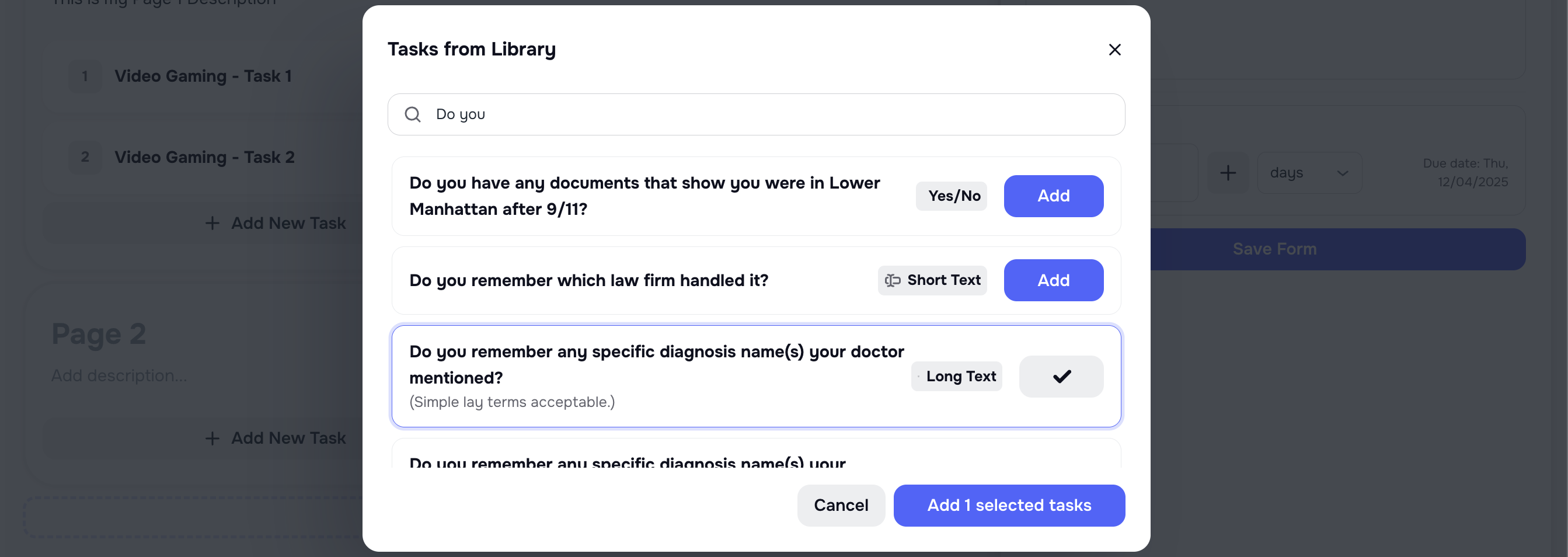Viewport: 1568px width, 557px height.
Task: Select the Lower Manhattan documents task card
Action: [645, 196]
